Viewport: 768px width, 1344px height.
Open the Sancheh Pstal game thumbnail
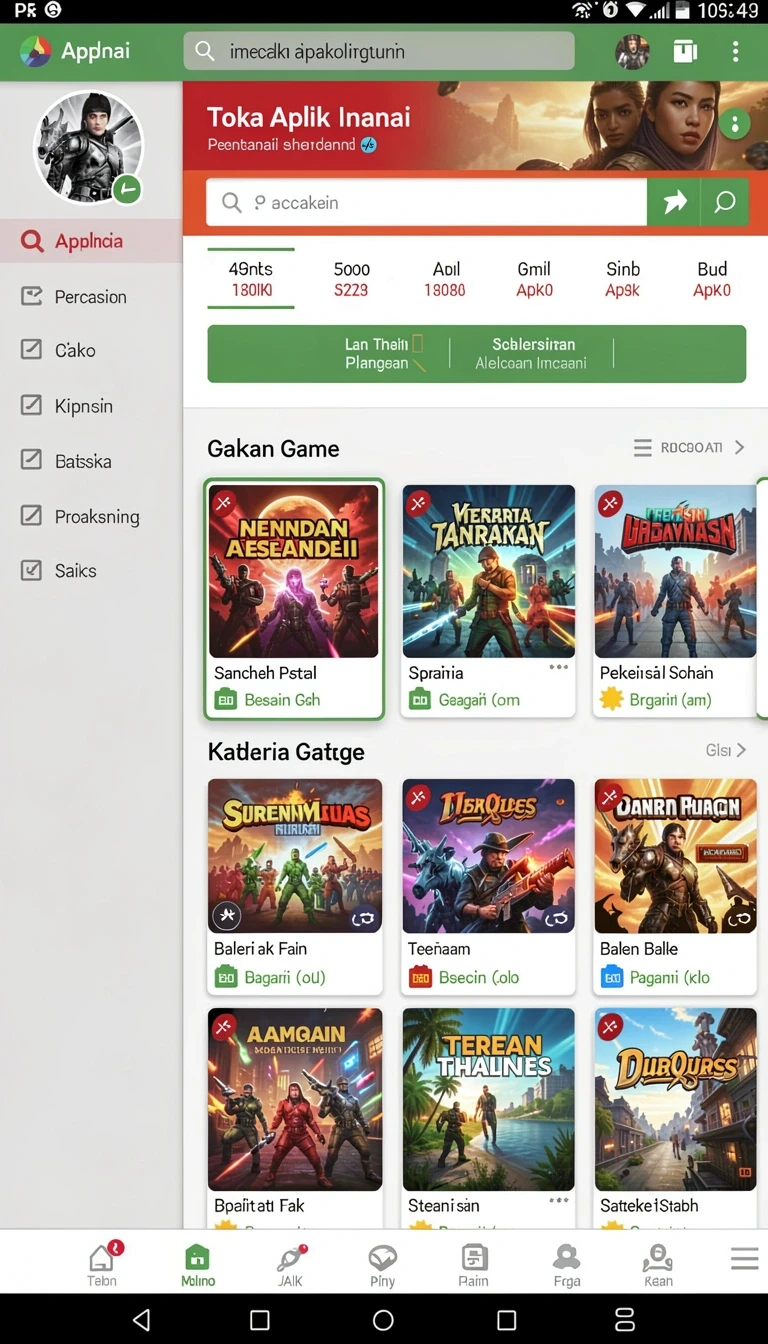tap(294, 571)
